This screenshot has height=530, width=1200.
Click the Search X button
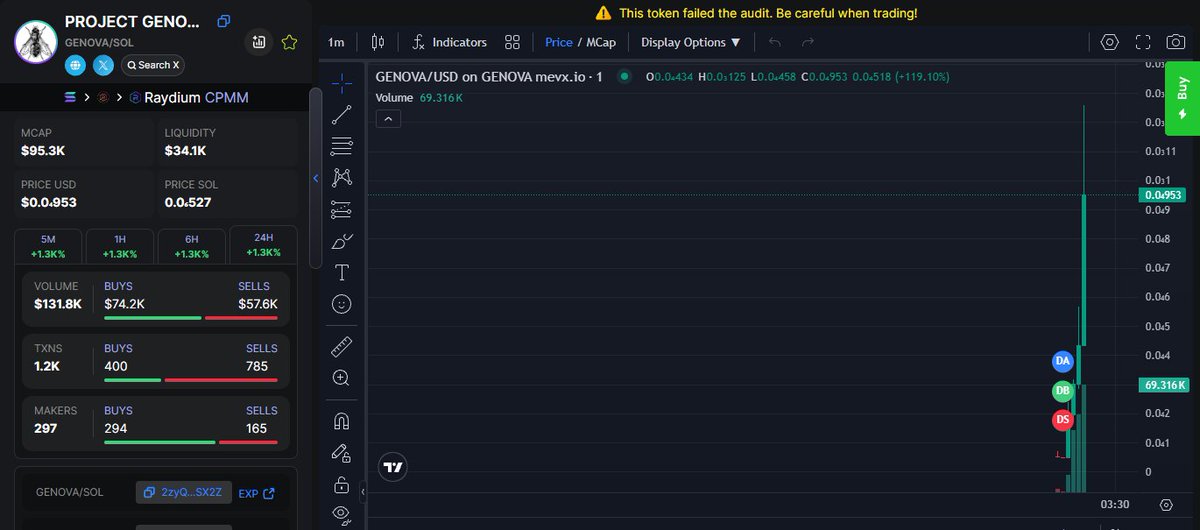[153, 65]
